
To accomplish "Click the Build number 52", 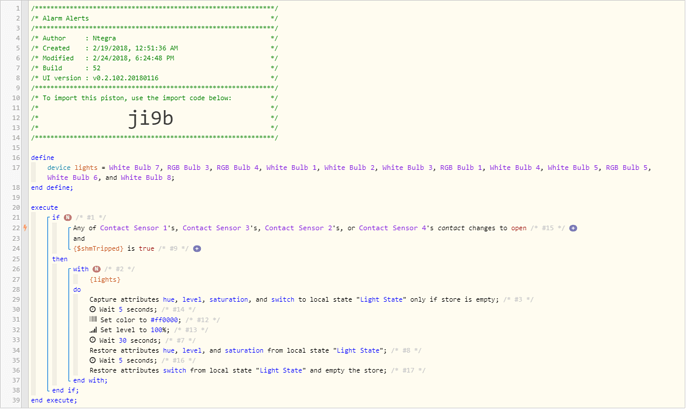I will pyautogui.click(x=96, y=69).
